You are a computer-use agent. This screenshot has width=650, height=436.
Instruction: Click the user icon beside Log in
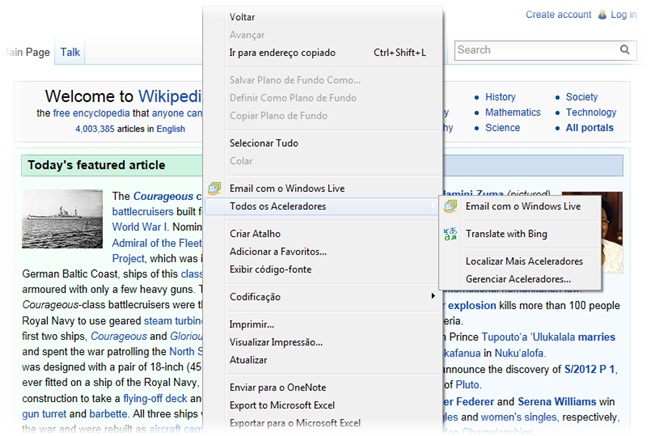pyautogui.click(x=602, y=15)
